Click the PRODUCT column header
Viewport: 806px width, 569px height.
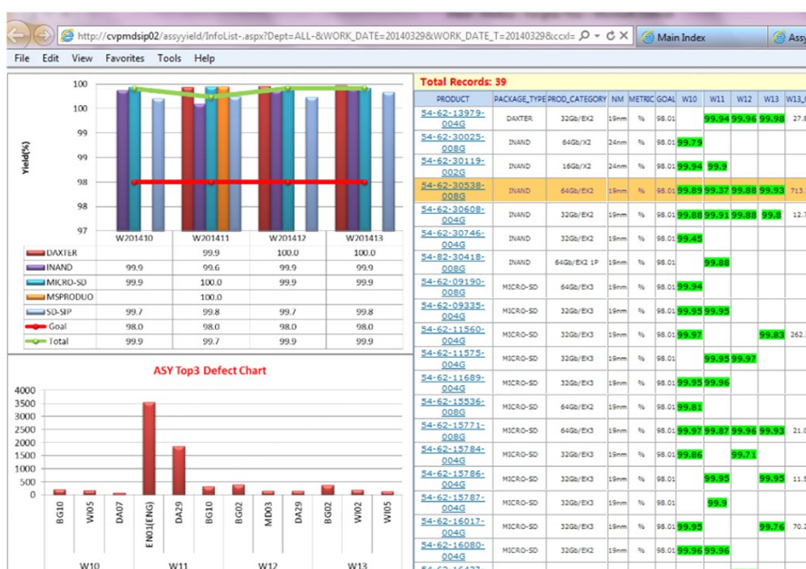[453, 100]
